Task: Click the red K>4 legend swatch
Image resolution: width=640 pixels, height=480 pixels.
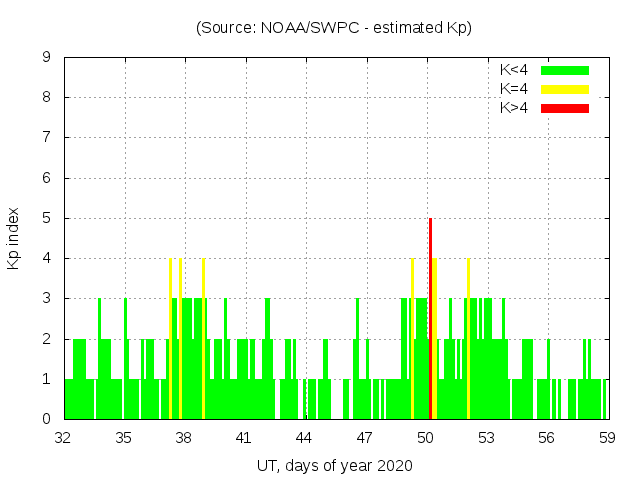Action: point(565,107)
